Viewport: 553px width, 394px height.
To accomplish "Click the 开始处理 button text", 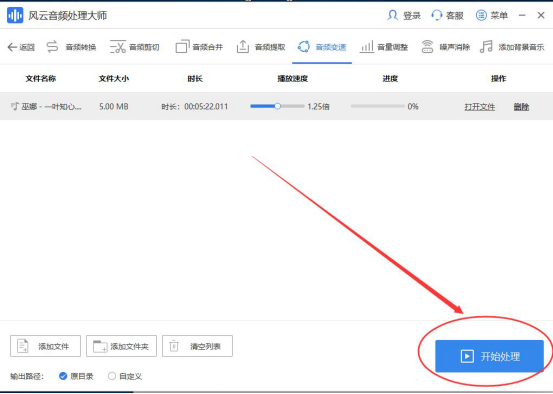I will [x=500, y=357].
